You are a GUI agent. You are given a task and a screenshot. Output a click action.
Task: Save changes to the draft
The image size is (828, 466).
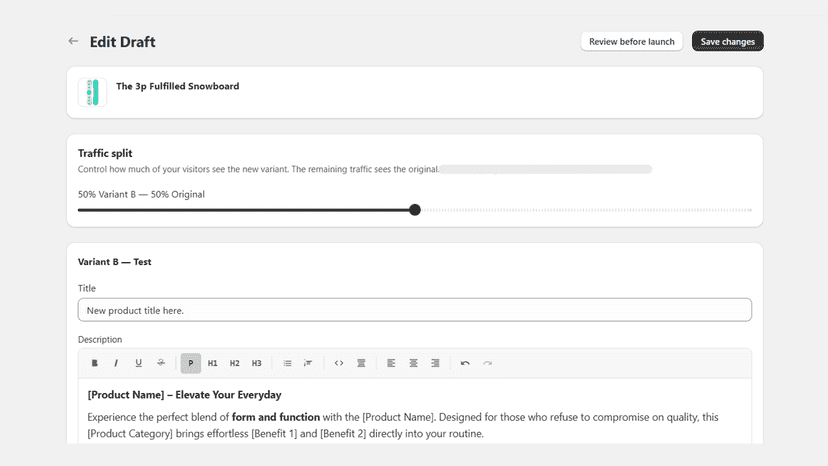(728, 41)
